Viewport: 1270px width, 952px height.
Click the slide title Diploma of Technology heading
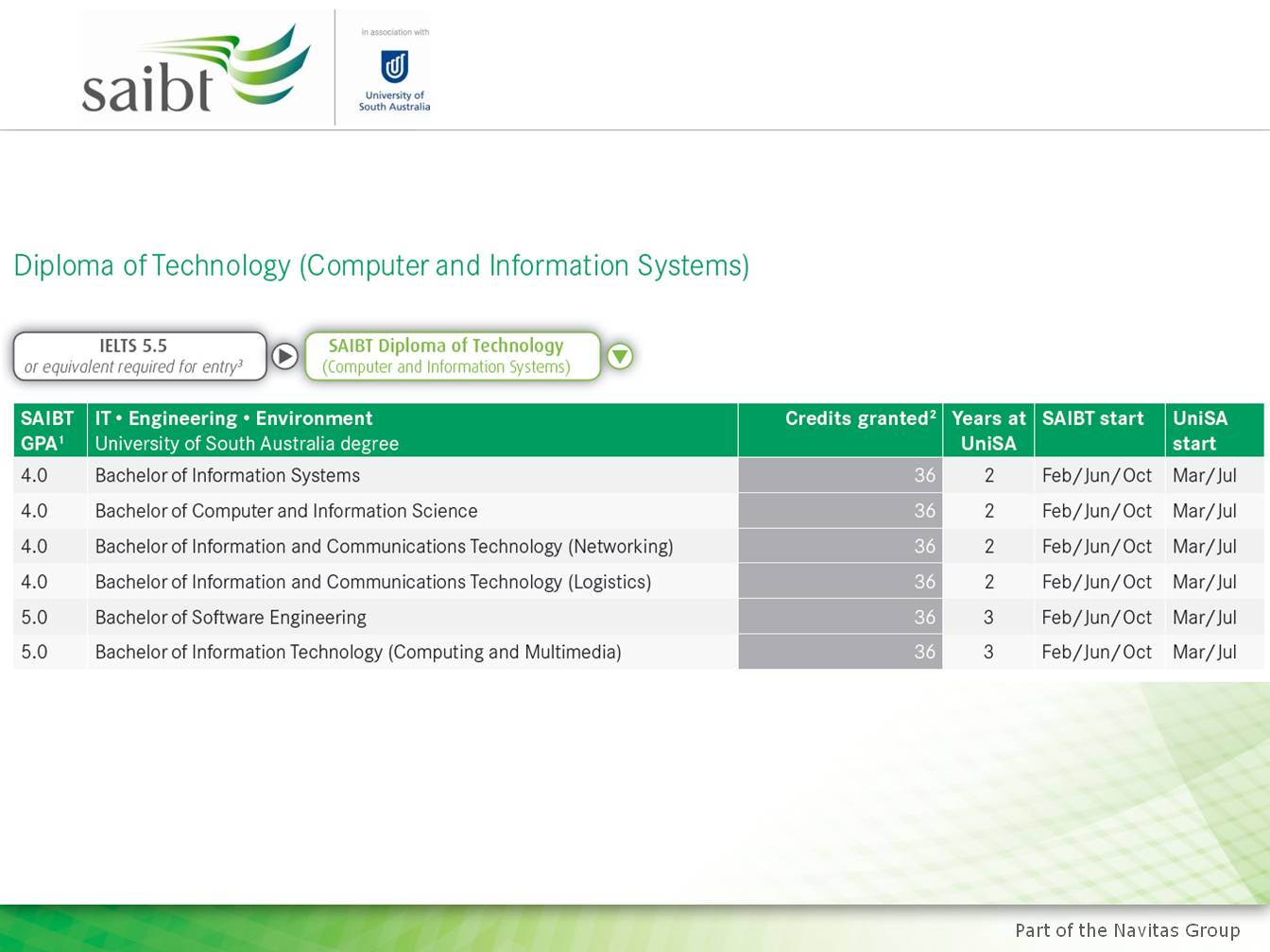coord(382,266)
